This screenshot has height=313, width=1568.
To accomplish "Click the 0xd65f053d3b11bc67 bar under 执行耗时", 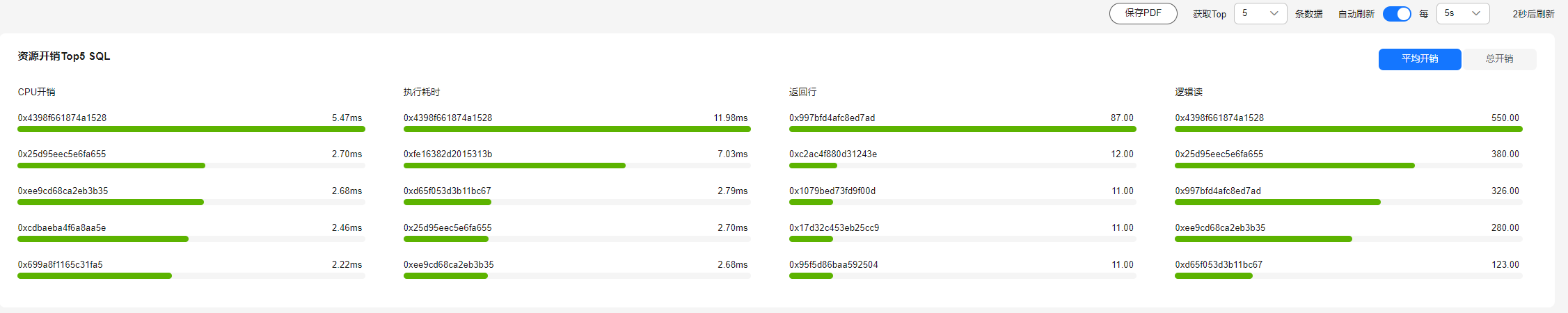I will point(577,202).
